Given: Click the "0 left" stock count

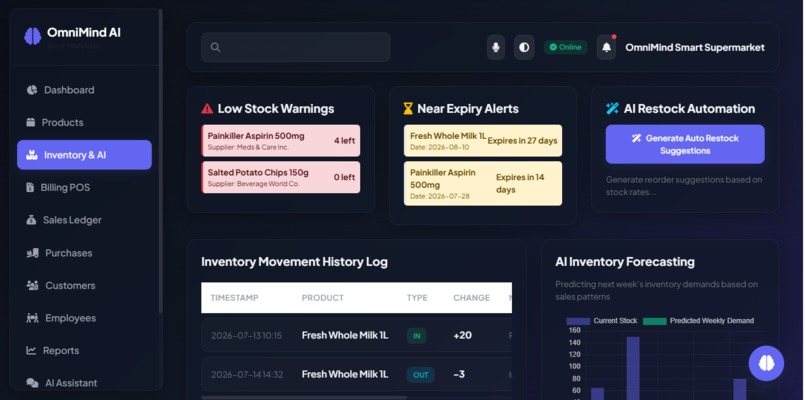Looking at the screenshot, I should pos(344,177).
